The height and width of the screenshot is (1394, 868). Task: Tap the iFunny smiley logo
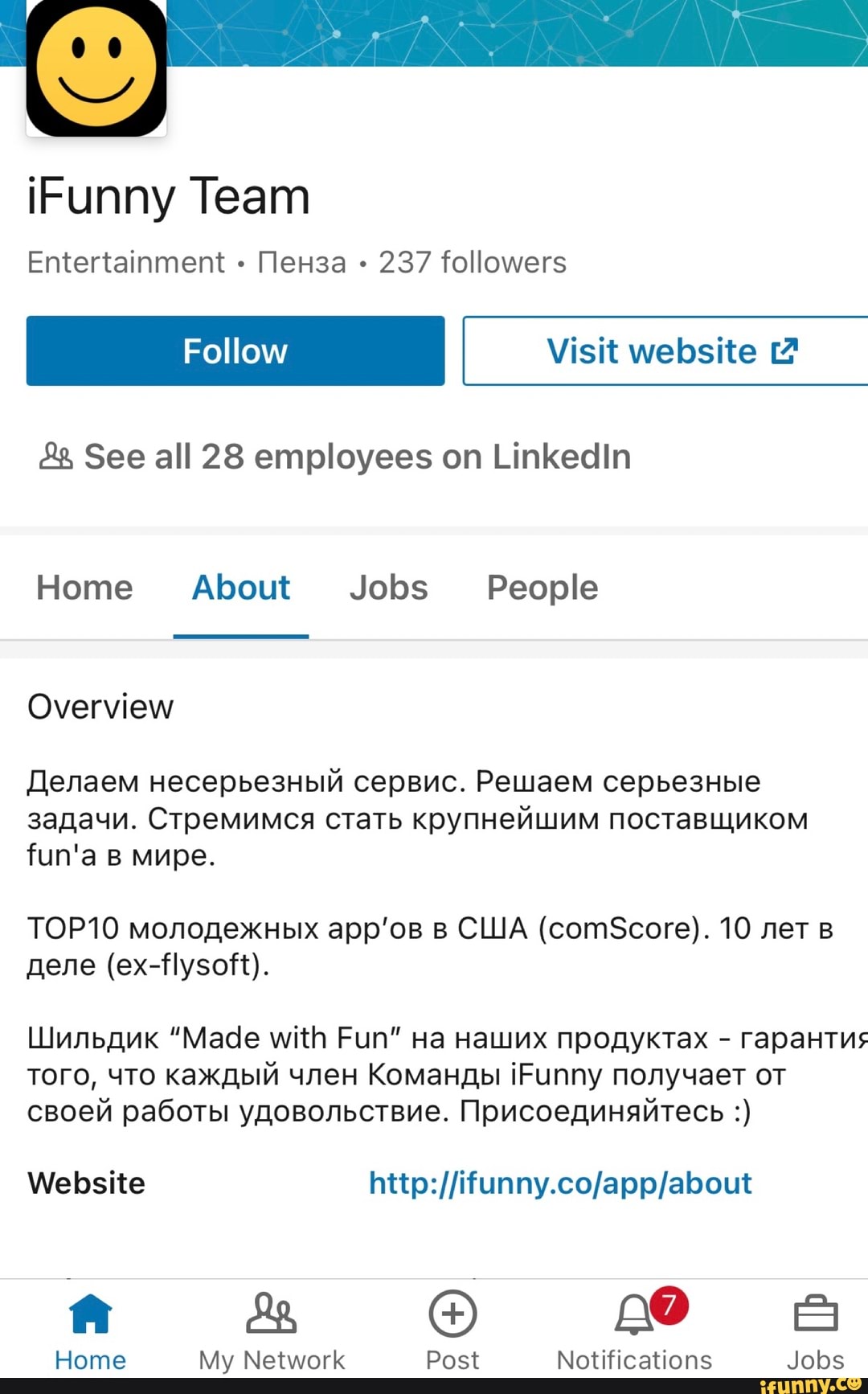[x=96, y=68]
